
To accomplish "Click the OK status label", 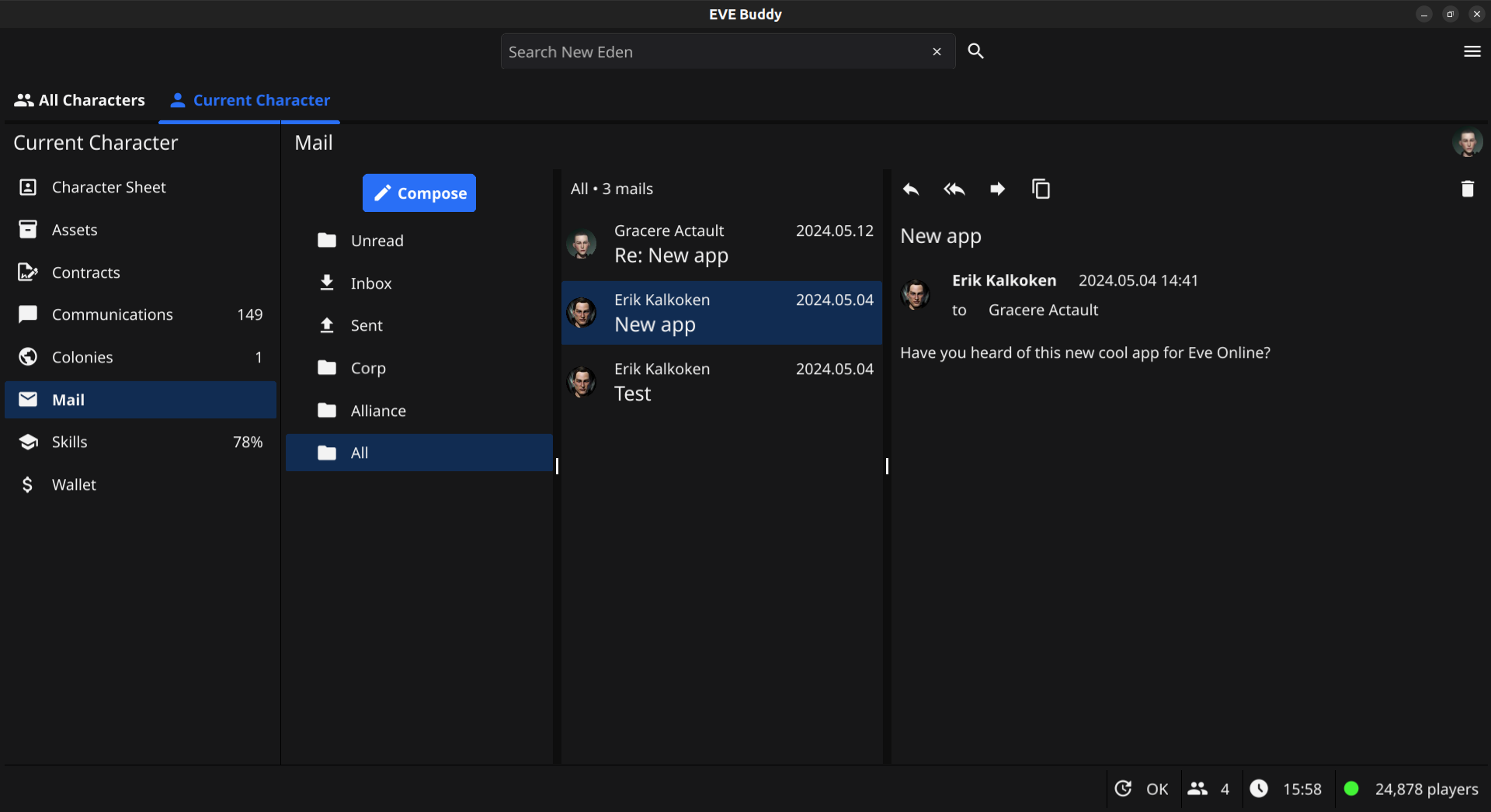I will 1157,789.
